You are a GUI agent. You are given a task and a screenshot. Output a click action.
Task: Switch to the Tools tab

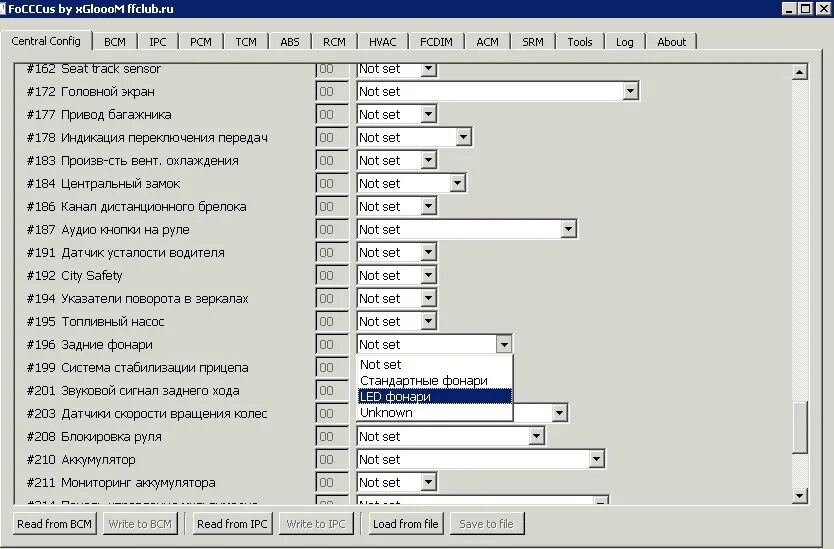point(579,42)
